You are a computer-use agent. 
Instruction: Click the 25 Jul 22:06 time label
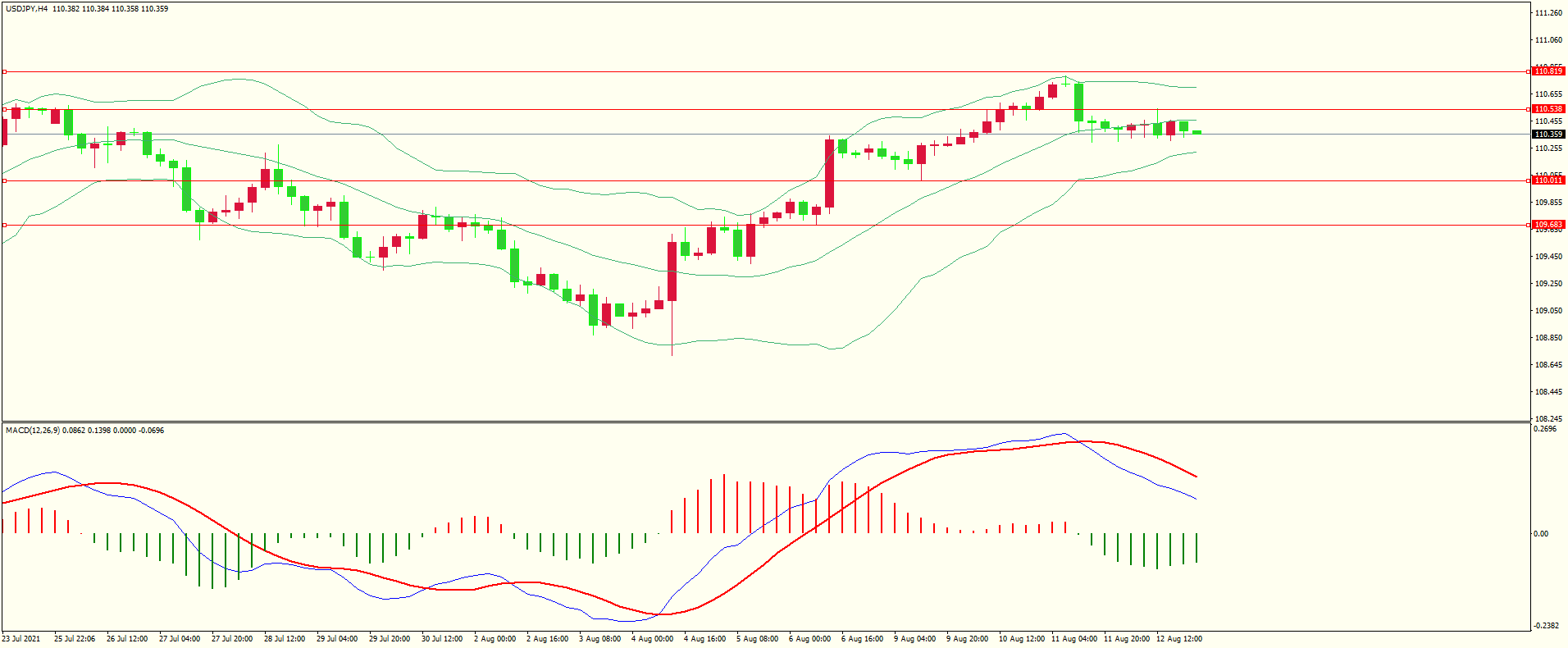tap(75, 639)
